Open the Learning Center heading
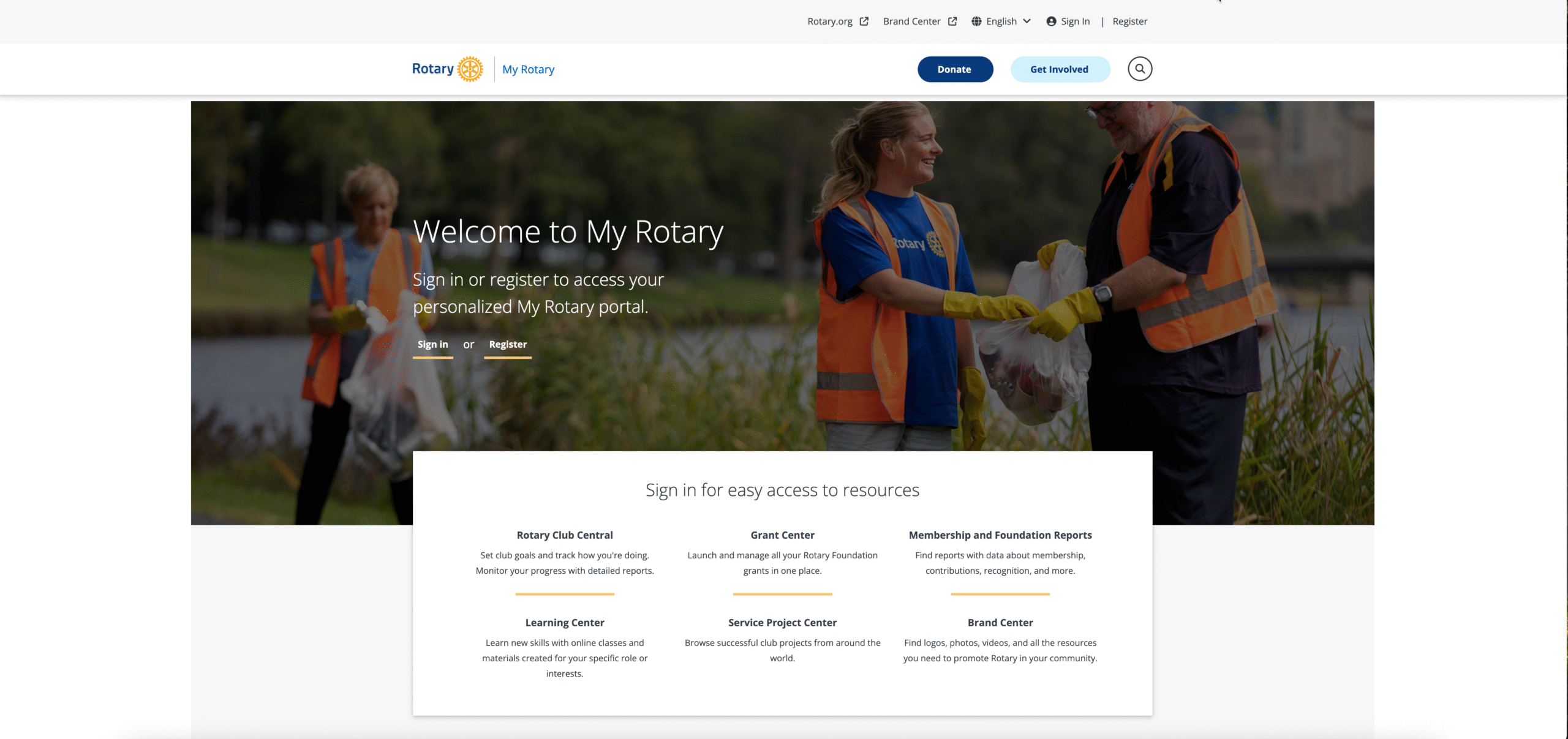Screen dimensions: 1568x739 tap(565, 623)
